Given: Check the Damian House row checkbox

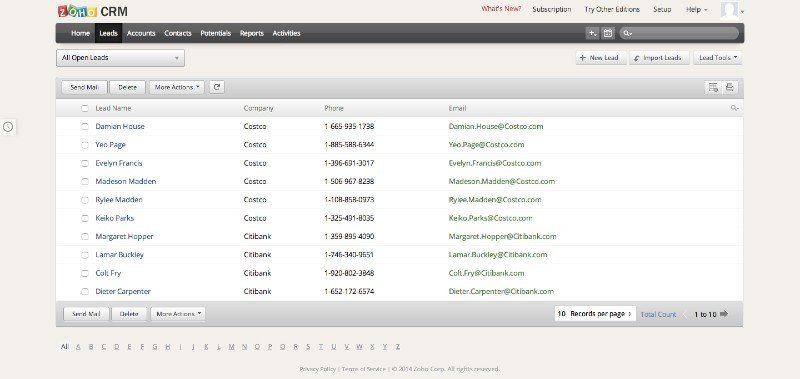Looking at the screenshot, I should pyautogui.click(x=85, y=127).
